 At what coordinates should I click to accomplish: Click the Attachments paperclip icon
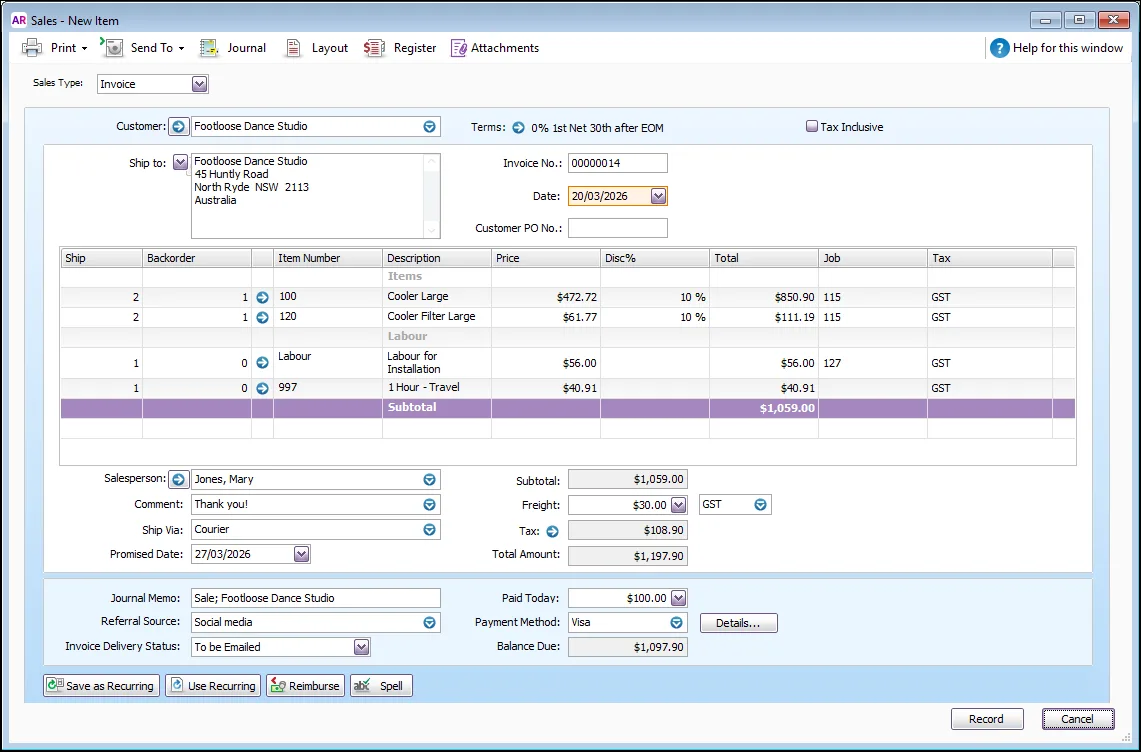pos(459,48)
